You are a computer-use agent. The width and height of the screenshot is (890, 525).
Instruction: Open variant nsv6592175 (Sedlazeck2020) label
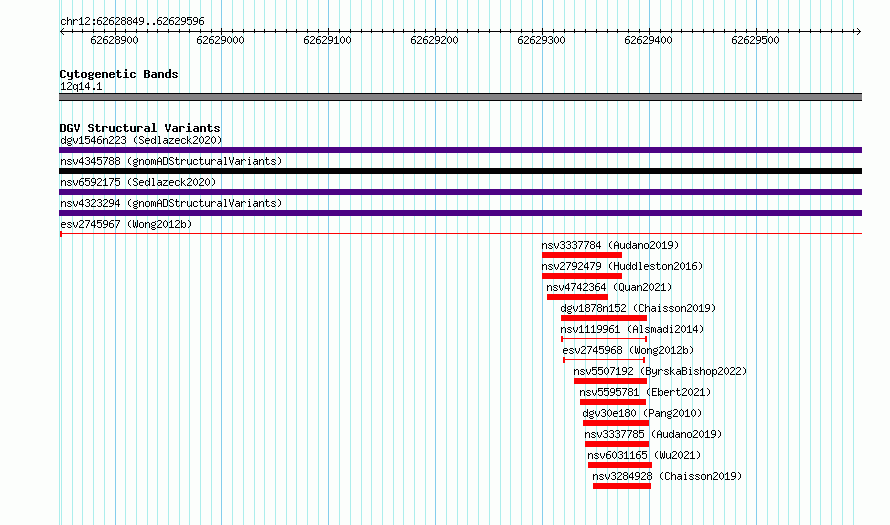(138, 182)
